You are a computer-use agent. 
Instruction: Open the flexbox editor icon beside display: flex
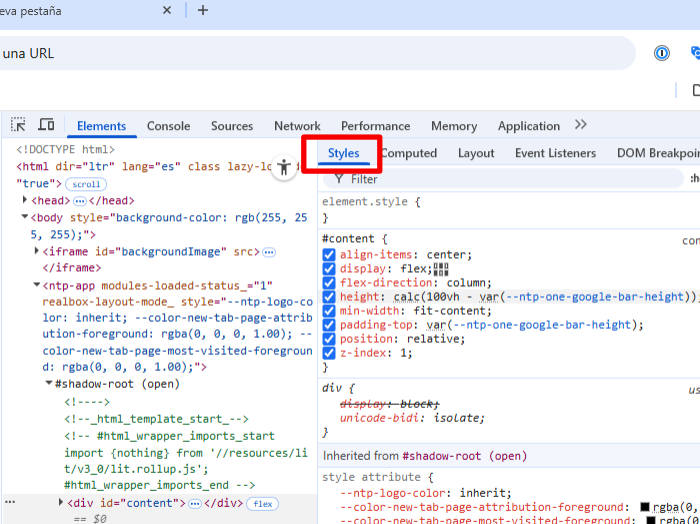tap(441, 269)
